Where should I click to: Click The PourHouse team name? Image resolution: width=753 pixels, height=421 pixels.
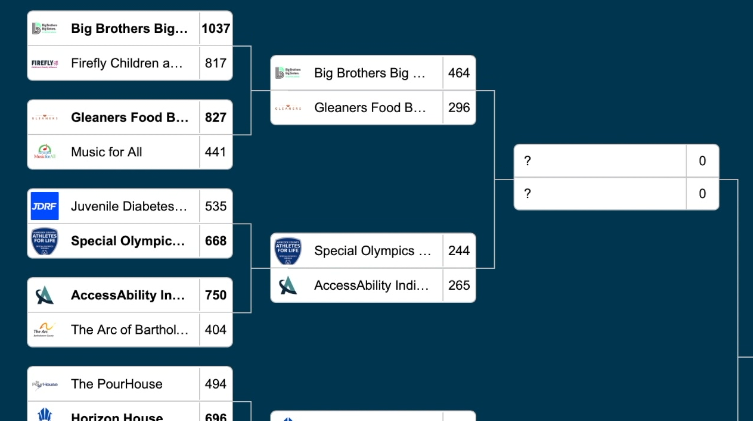[x=117, y=384]
